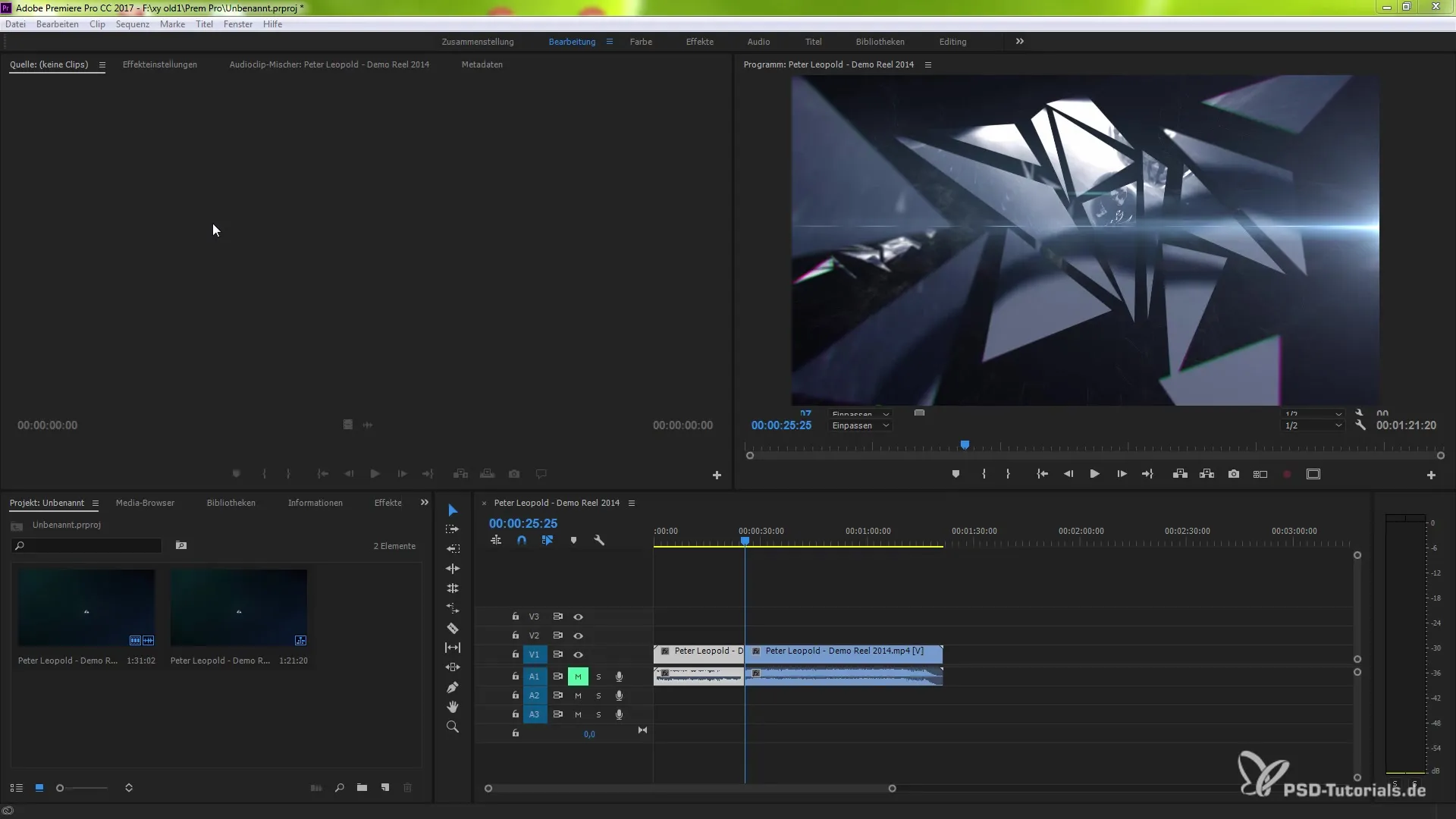Click New Item icon in Project panel
1456x819 pixels.
[385, 788]
